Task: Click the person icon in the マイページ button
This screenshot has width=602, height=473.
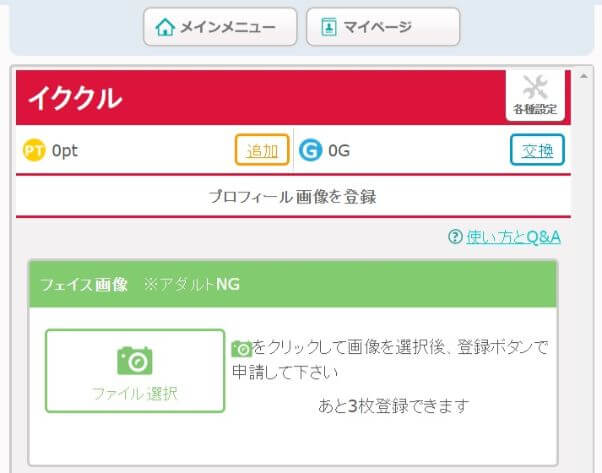Action: (x=328, y=27)
